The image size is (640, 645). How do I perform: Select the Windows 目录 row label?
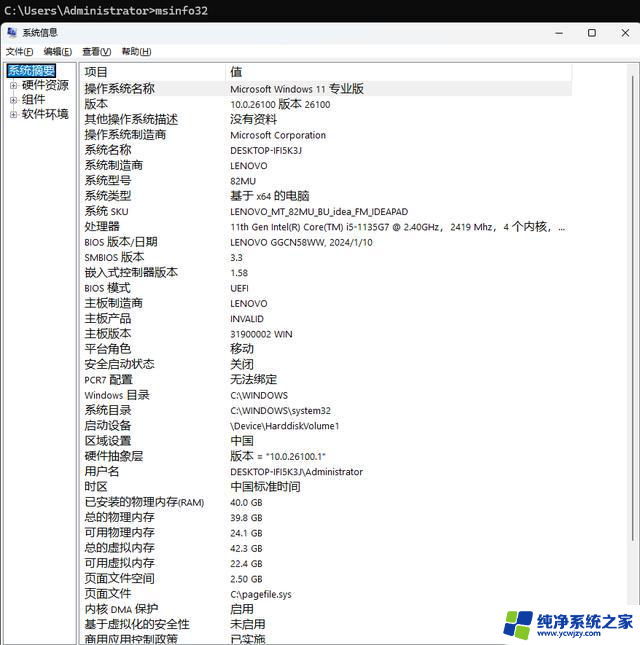[x=117, y=395]
